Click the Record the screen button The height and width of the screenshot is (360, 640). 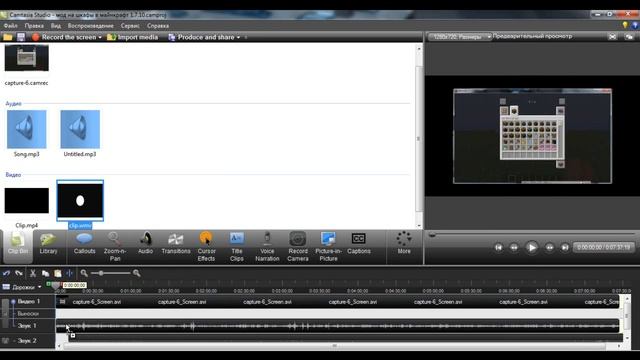[x=64, y=37]
